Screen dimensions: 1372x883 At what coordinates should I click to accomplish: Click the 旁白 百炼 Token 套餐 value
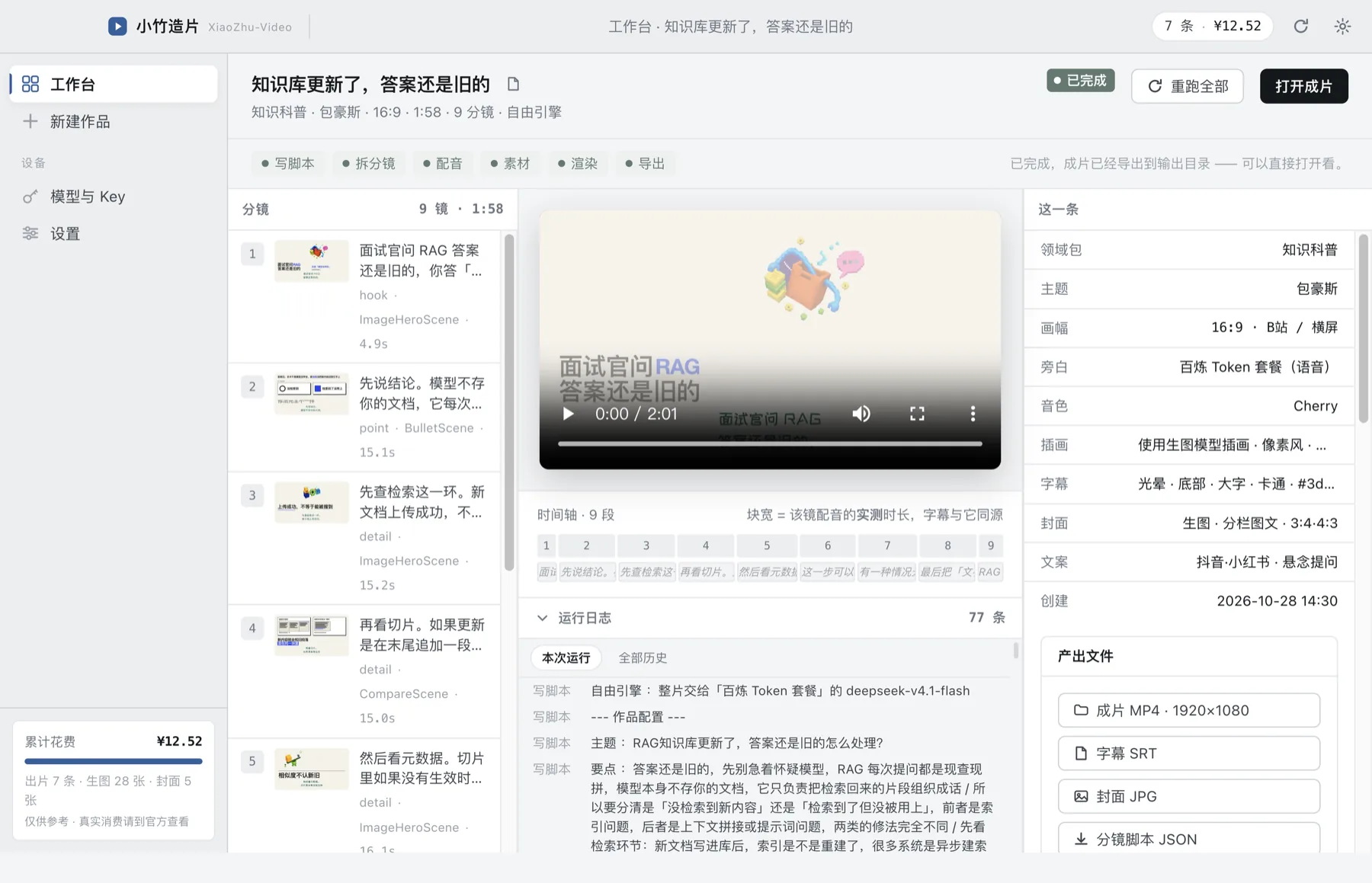click(1258, 367)
